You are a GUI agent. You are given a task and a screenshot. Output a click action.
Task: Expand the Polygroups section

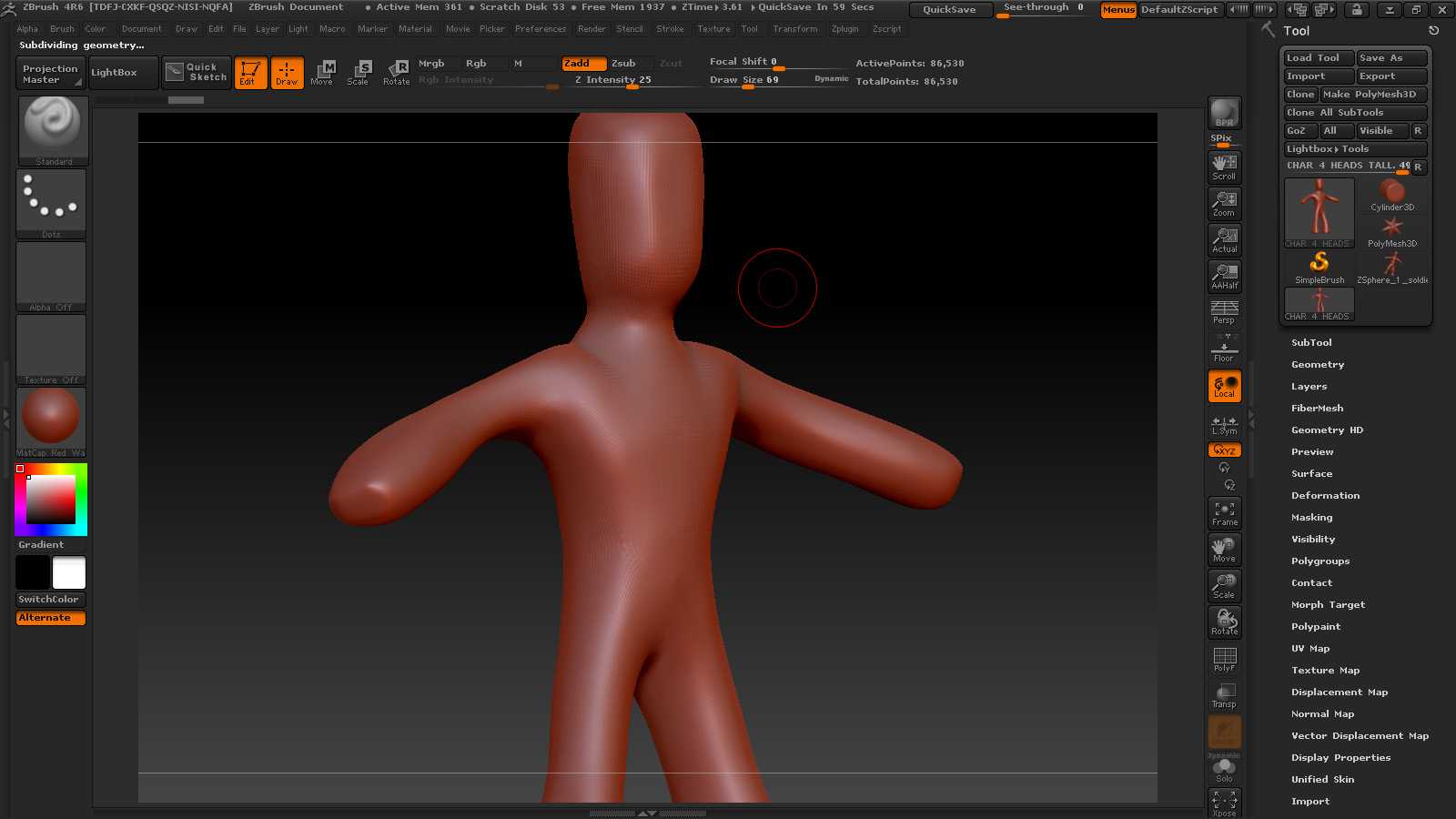(x=1320, y=561)
